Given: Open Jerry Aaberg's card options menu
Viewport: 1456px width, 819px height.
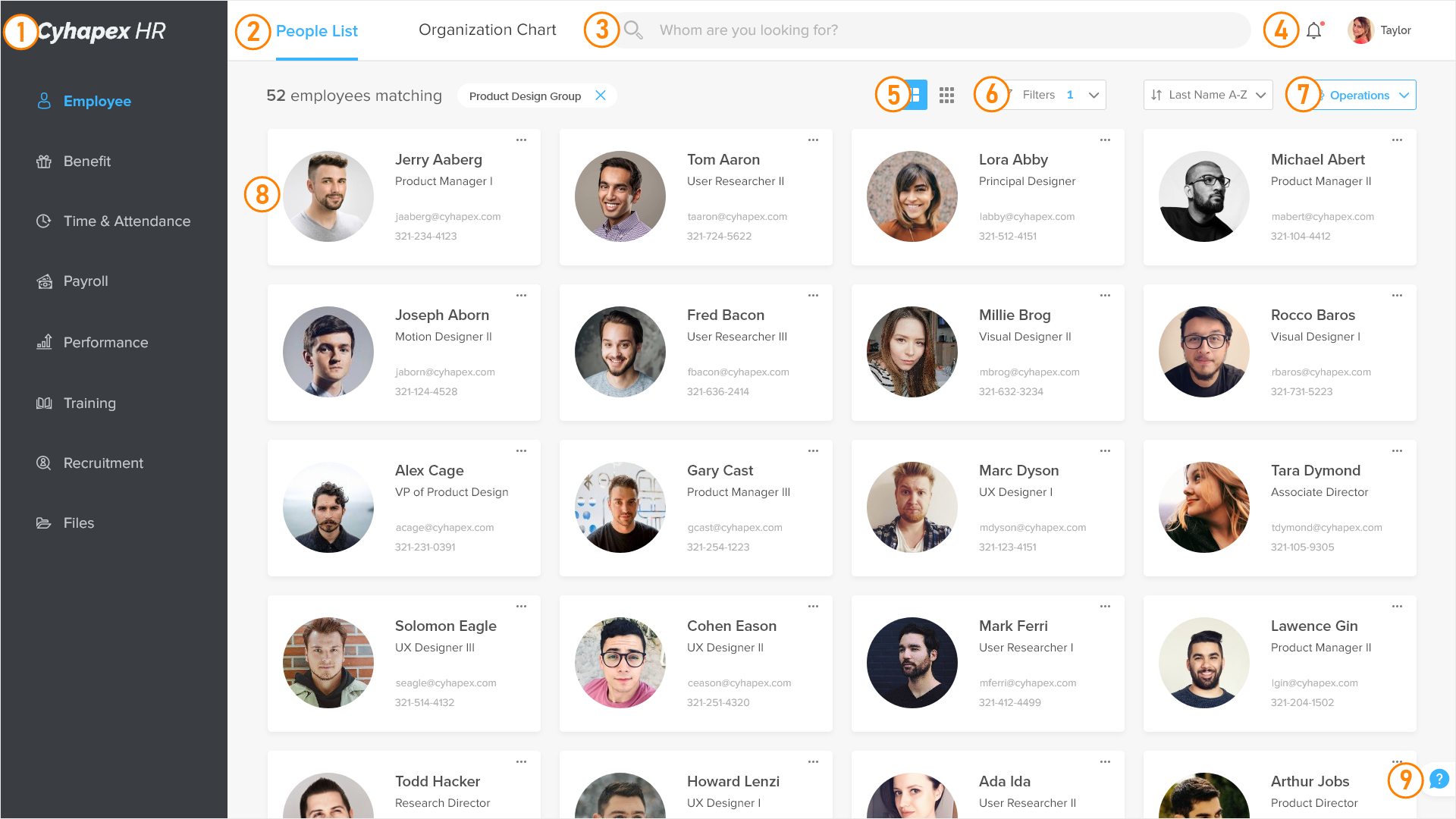Looking at the screenshot, I should 521,140.
